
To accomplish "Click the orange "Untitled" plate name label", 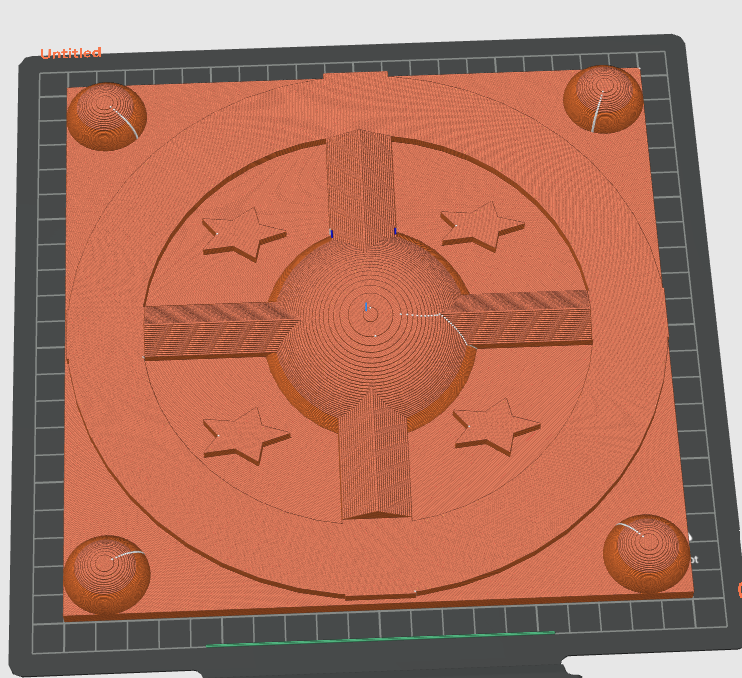I will (71, 53).
